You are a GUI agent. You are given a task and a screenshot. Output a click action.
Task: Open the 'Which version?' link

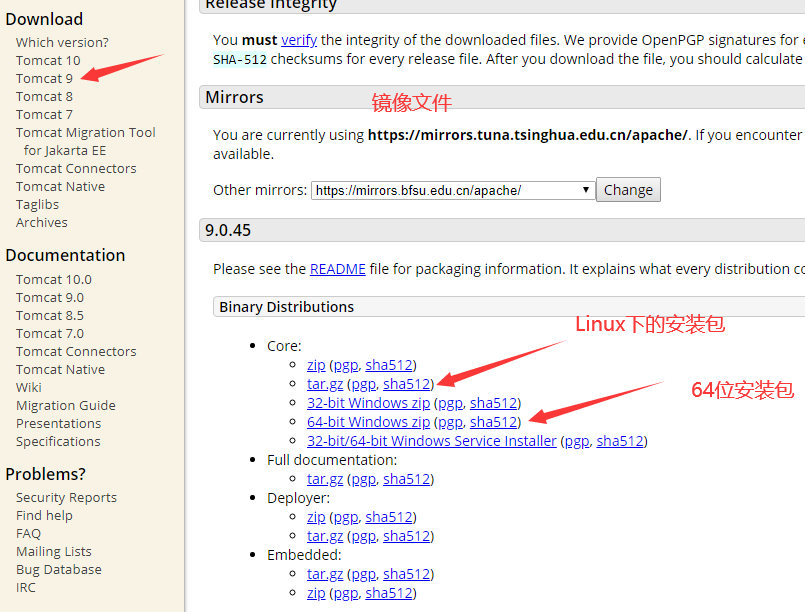pos(62,42)
